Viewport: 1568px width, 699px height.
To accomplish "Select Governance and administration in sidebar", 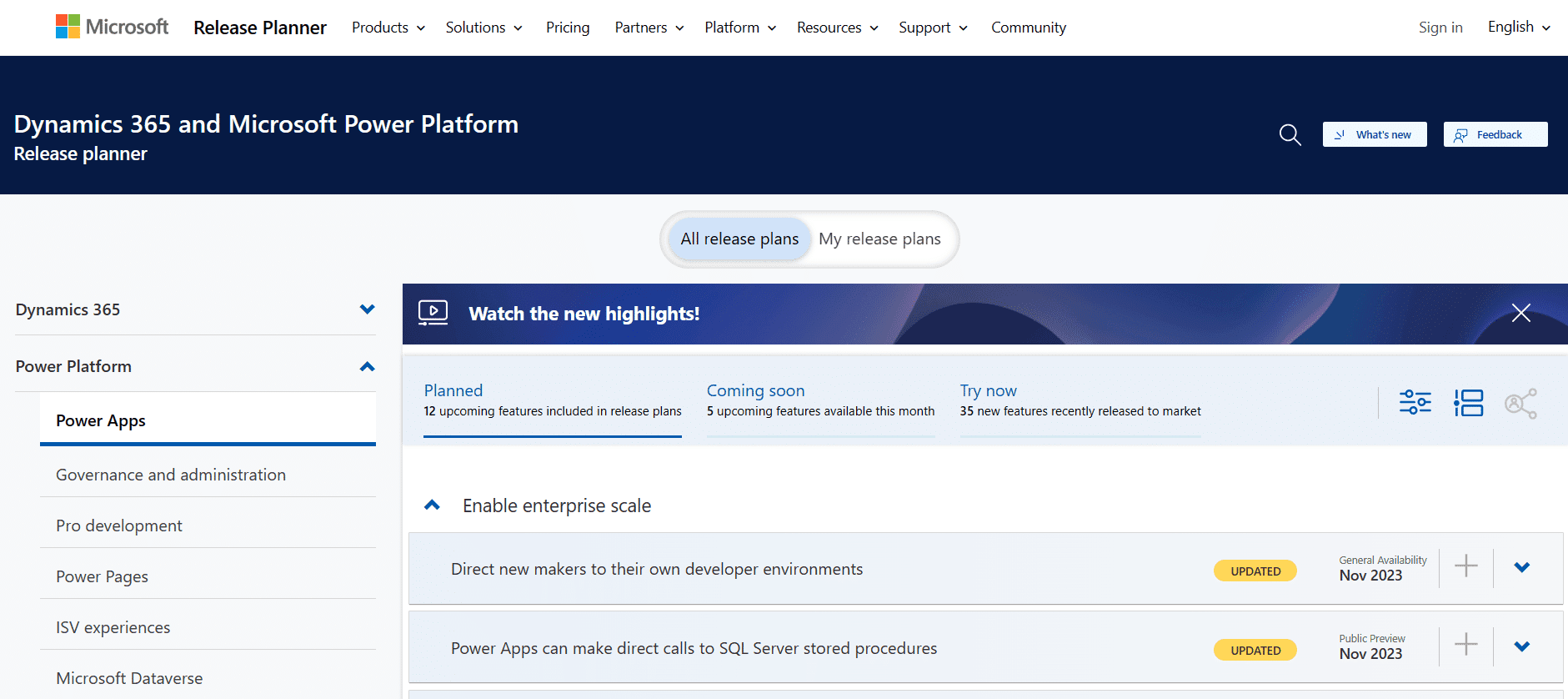I will (171, 475).
